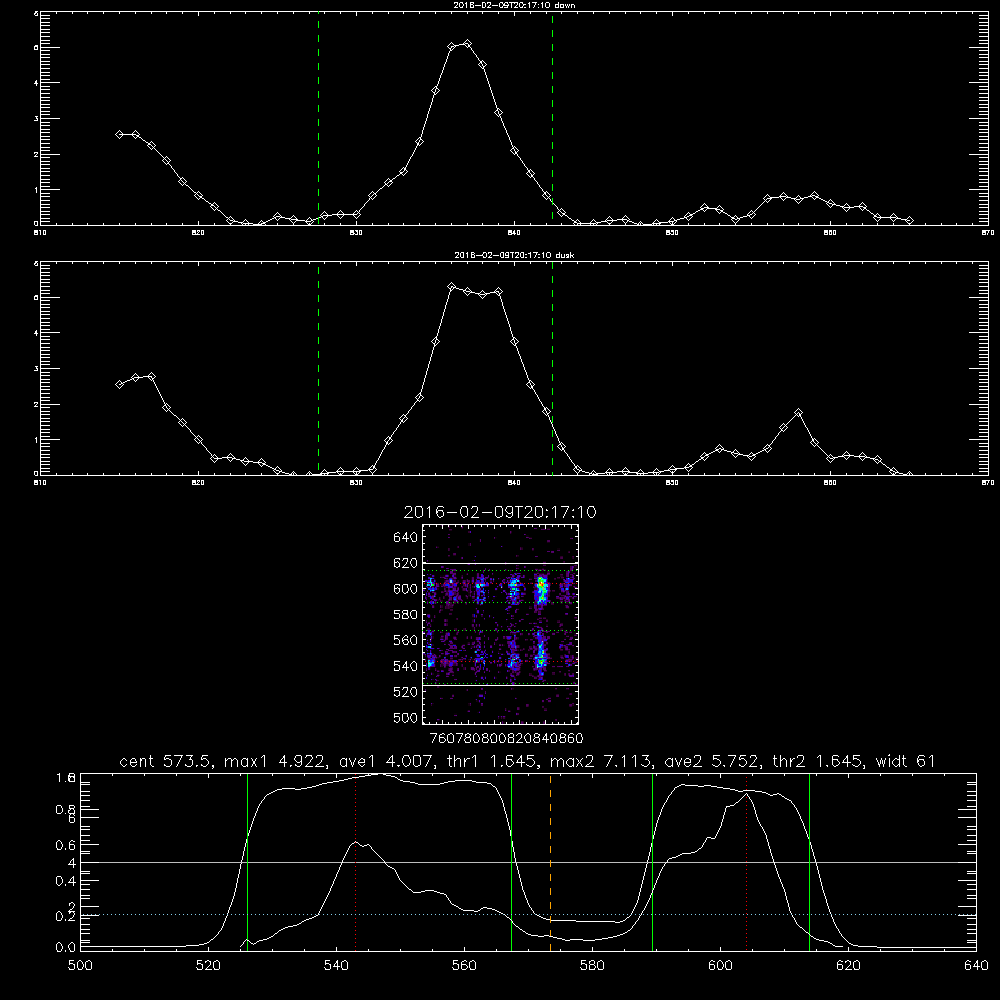Click the '640' tick label on bottom plot x-axis
The image size is (1000, 1000).
coord(976,966)
